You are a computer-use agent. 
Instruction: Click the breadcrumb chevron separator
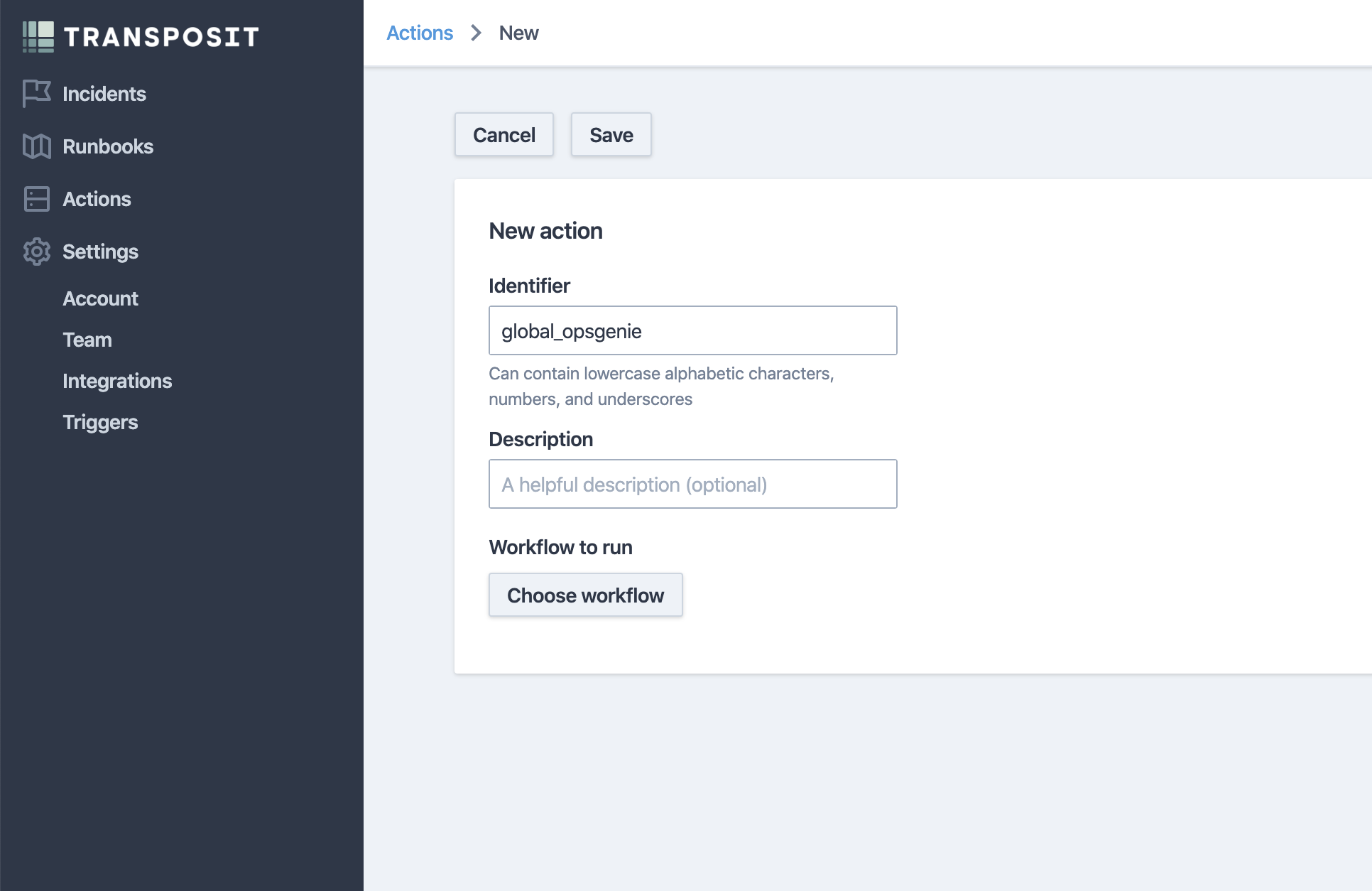(476, 33)
